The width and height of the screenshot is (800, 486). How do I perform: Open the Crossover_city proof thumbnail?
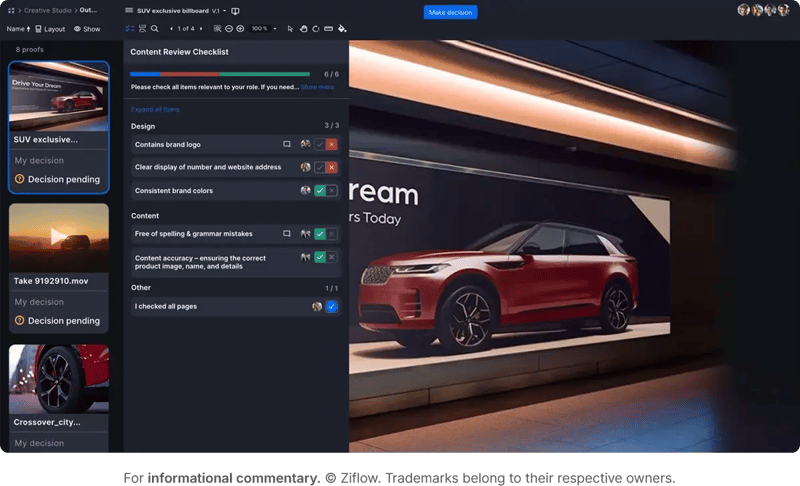point(59,379)
